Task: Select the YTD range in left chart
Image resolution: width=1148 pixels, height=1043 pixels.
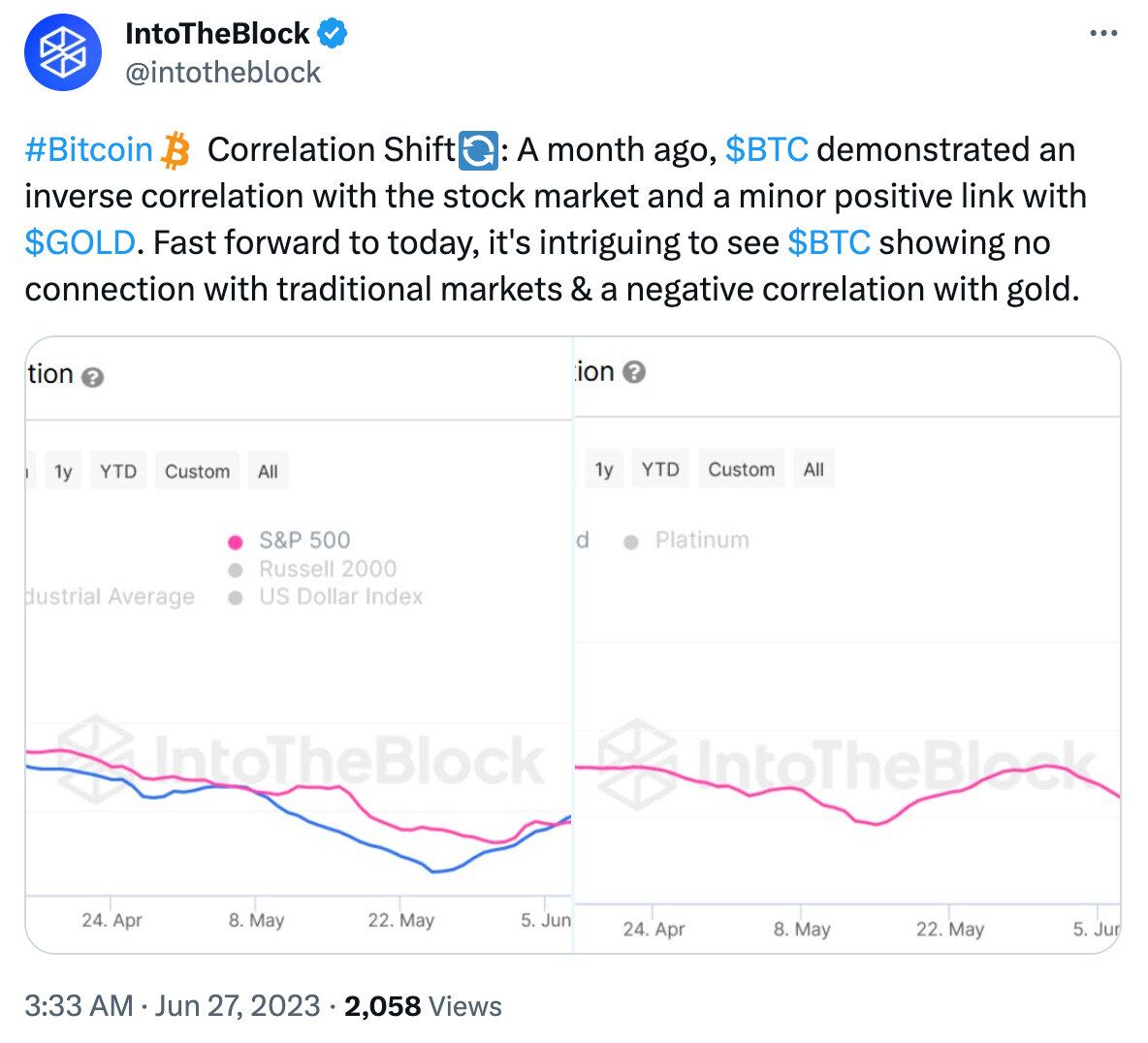Action: click(x=118, y=472)
